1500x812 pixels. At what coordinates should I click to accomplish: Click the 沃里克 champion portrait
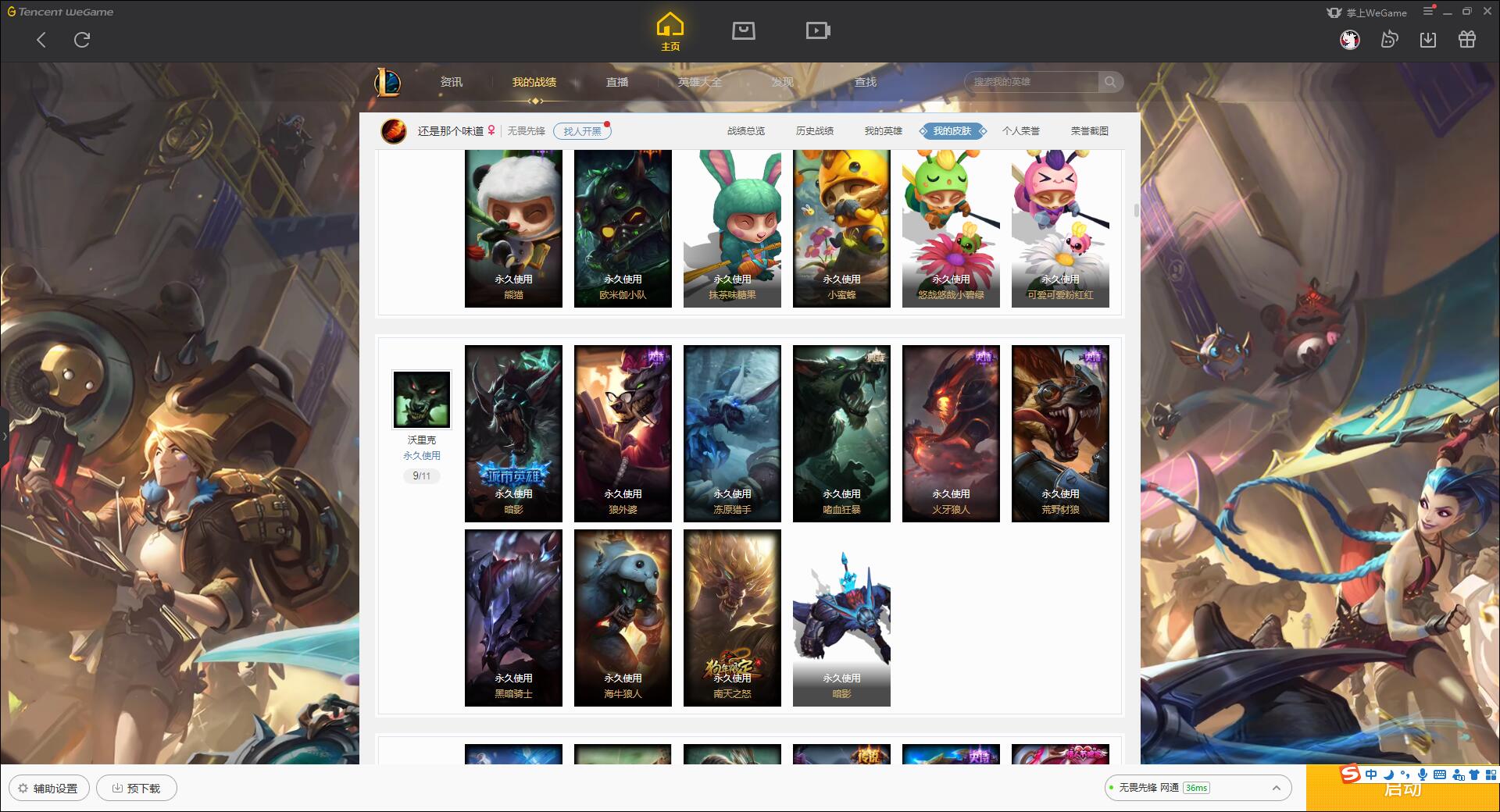coord(421,400)
